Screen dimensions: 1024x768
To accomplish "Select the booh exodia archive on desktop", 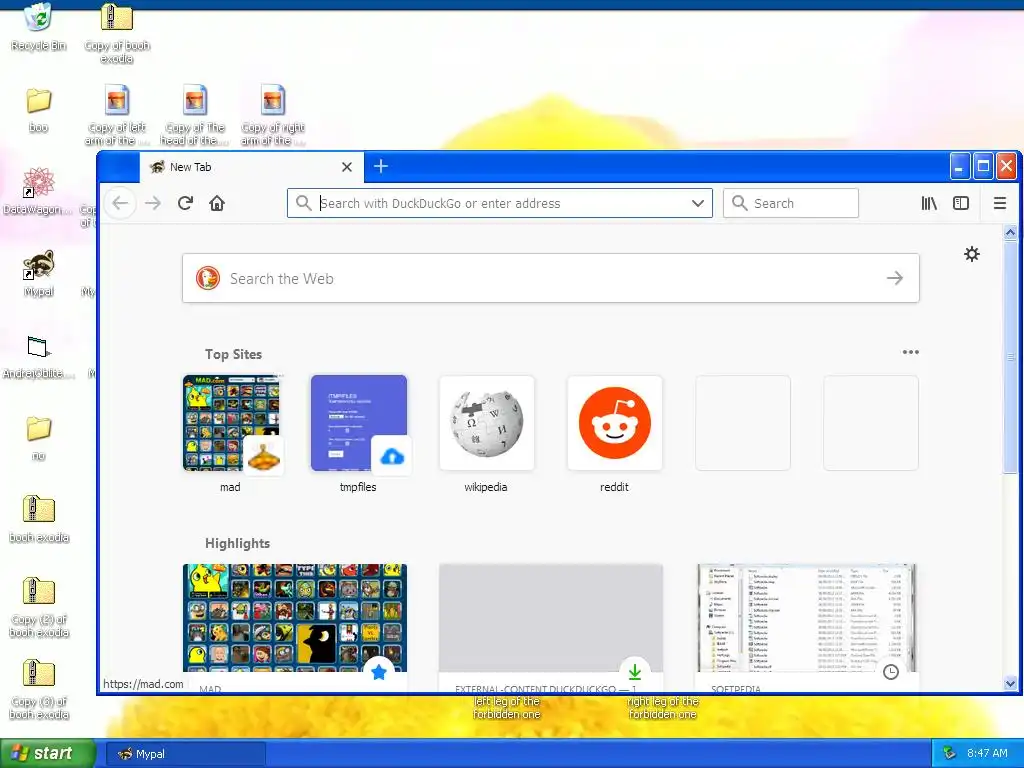I will [x=39, y=519].
